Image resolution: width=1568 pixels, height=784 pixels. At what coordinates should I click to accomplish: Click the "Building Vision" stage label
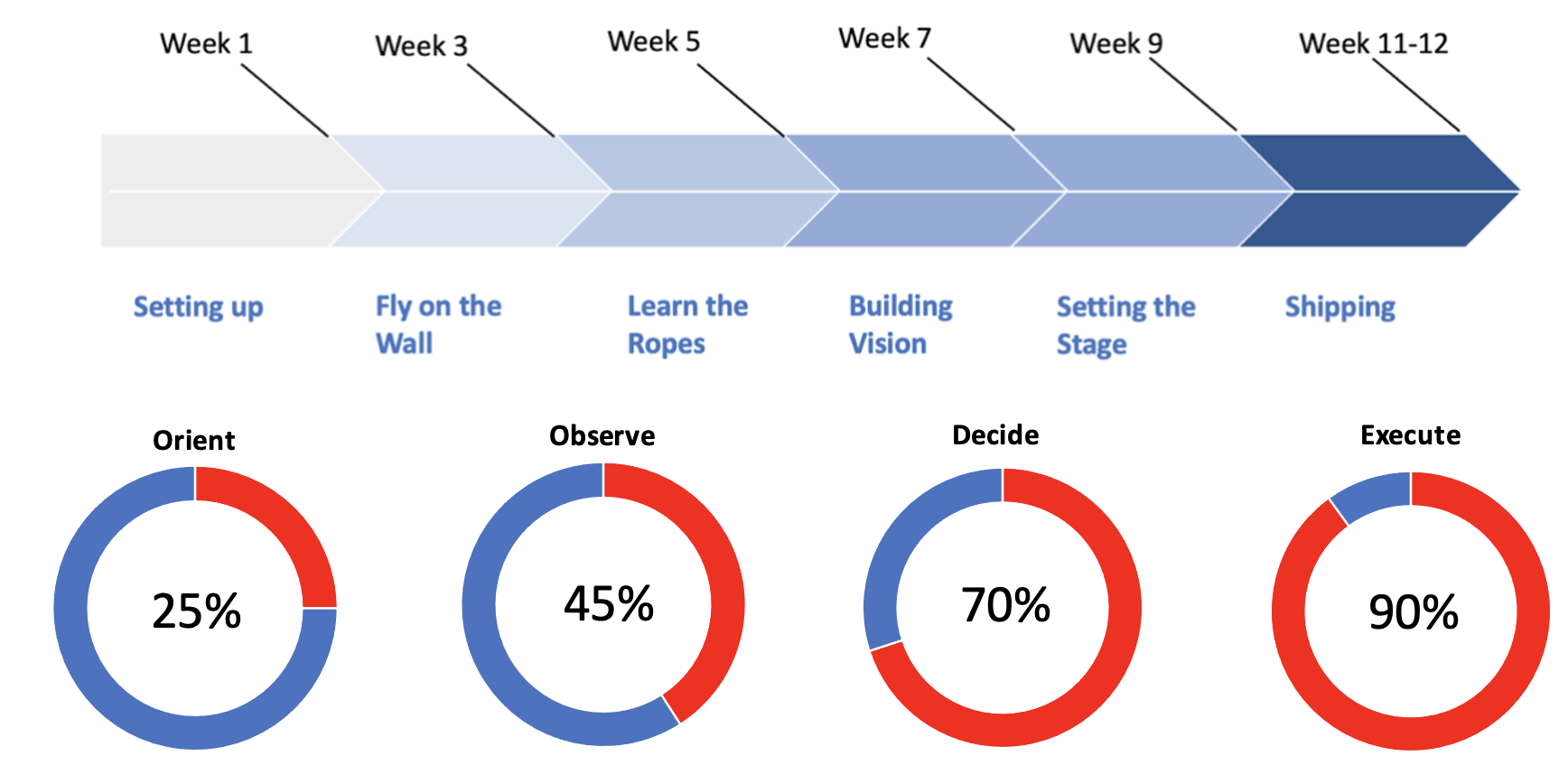(901, 324)
